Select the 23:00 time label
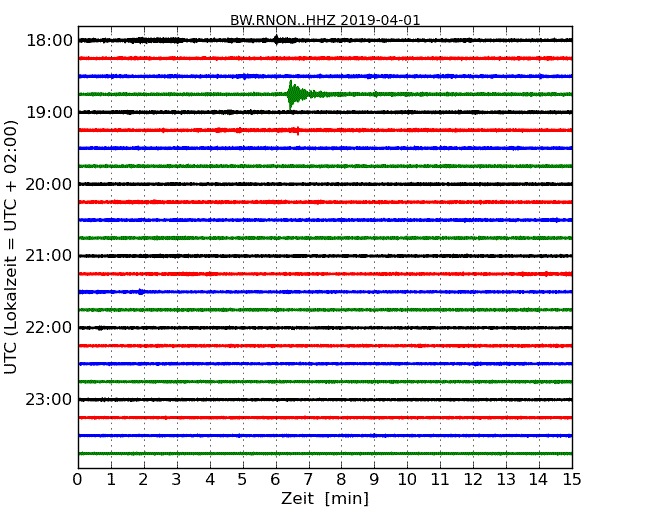This screenshot has width=650, height=520. point(49,400)
